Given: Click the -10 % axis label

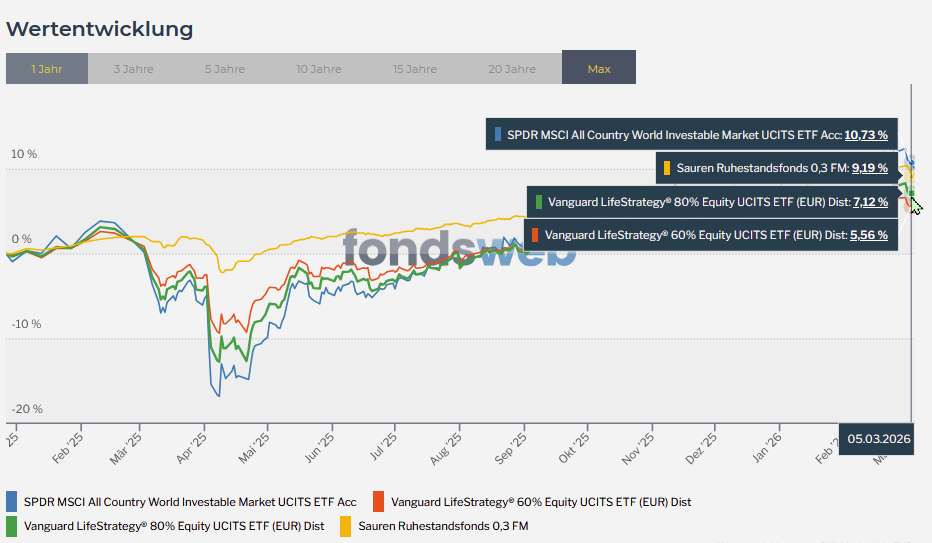Looking at the screenshot, I should click(x=27, y=324).
